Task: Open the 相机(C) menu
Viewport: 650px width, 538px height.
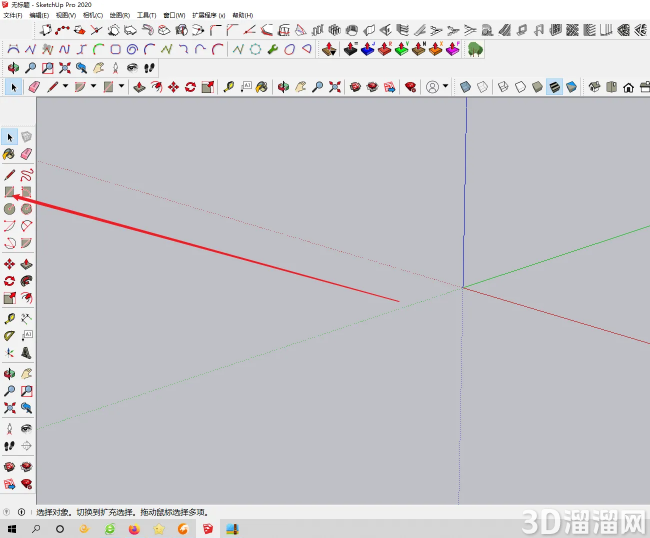Action: (93, 15)
